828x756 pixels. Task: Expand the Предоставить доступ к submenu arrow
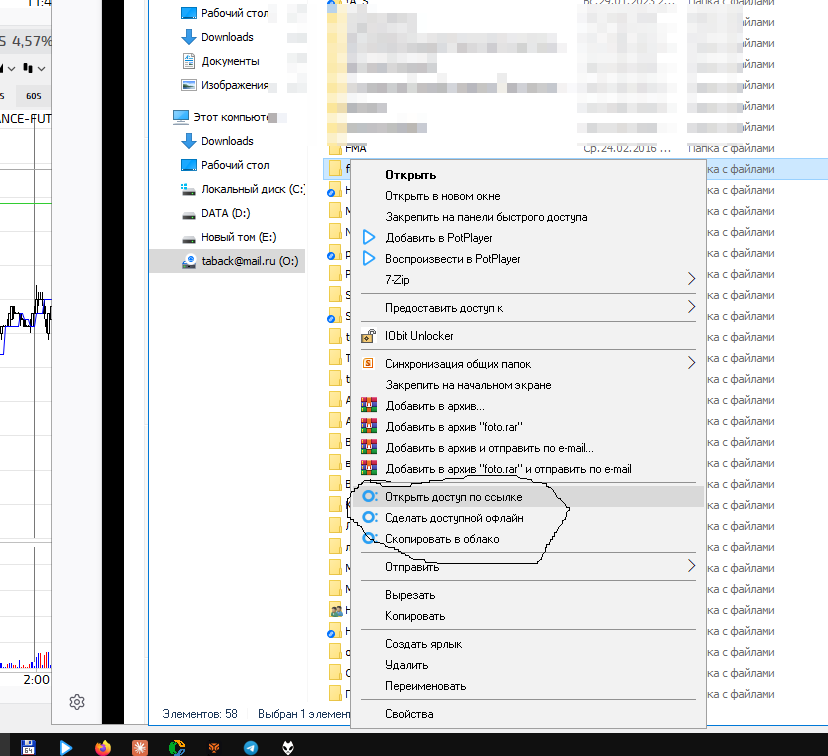(691, 307)
